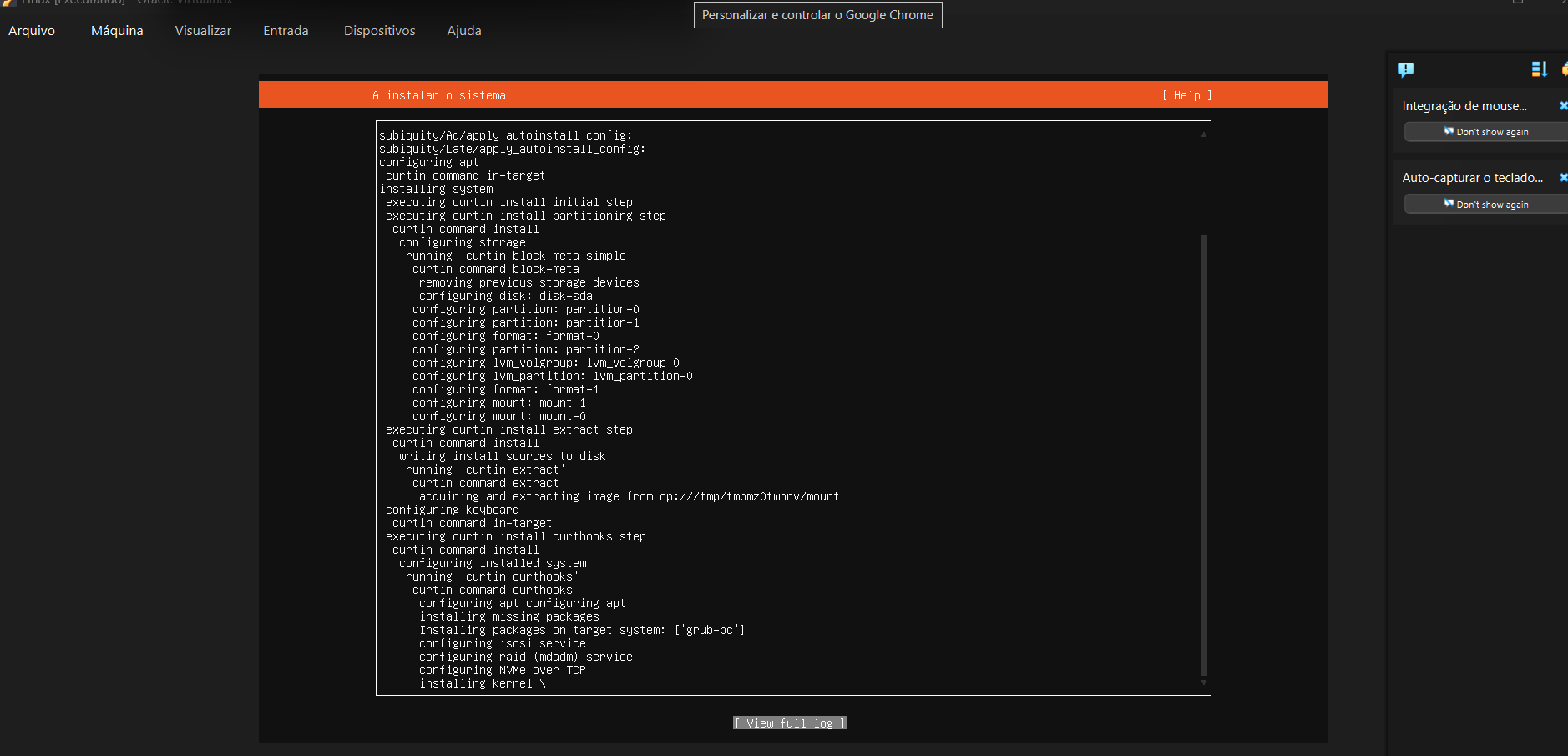Click 'configuring partition: partition-2' line
The width and height of the screenshot is (1568, 756).
point(526,349)
